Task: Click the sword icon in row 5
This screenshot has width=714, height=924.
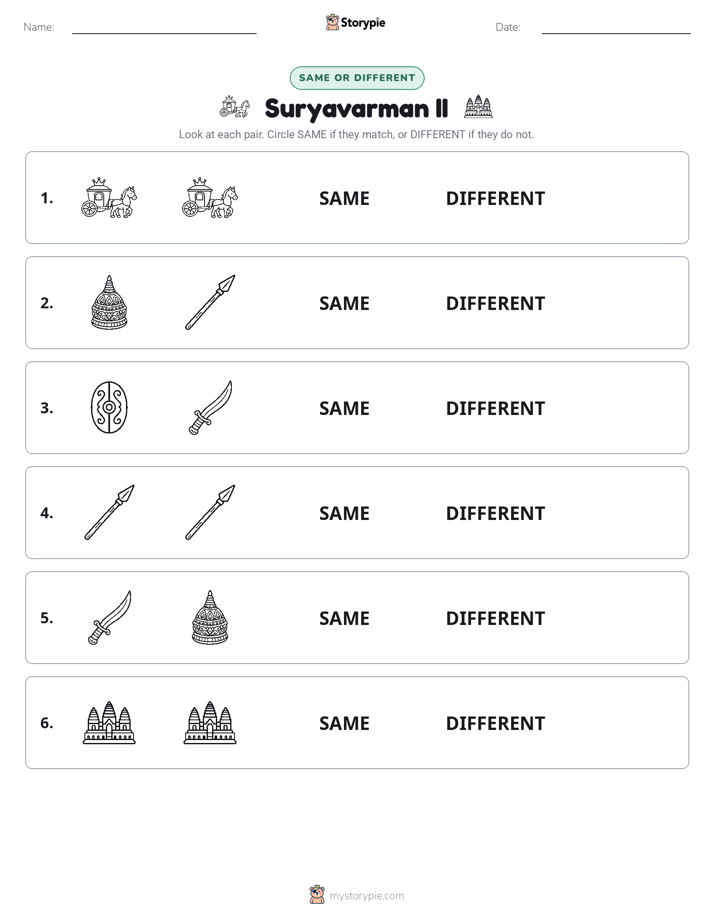Action: click(x=110, y=618)
